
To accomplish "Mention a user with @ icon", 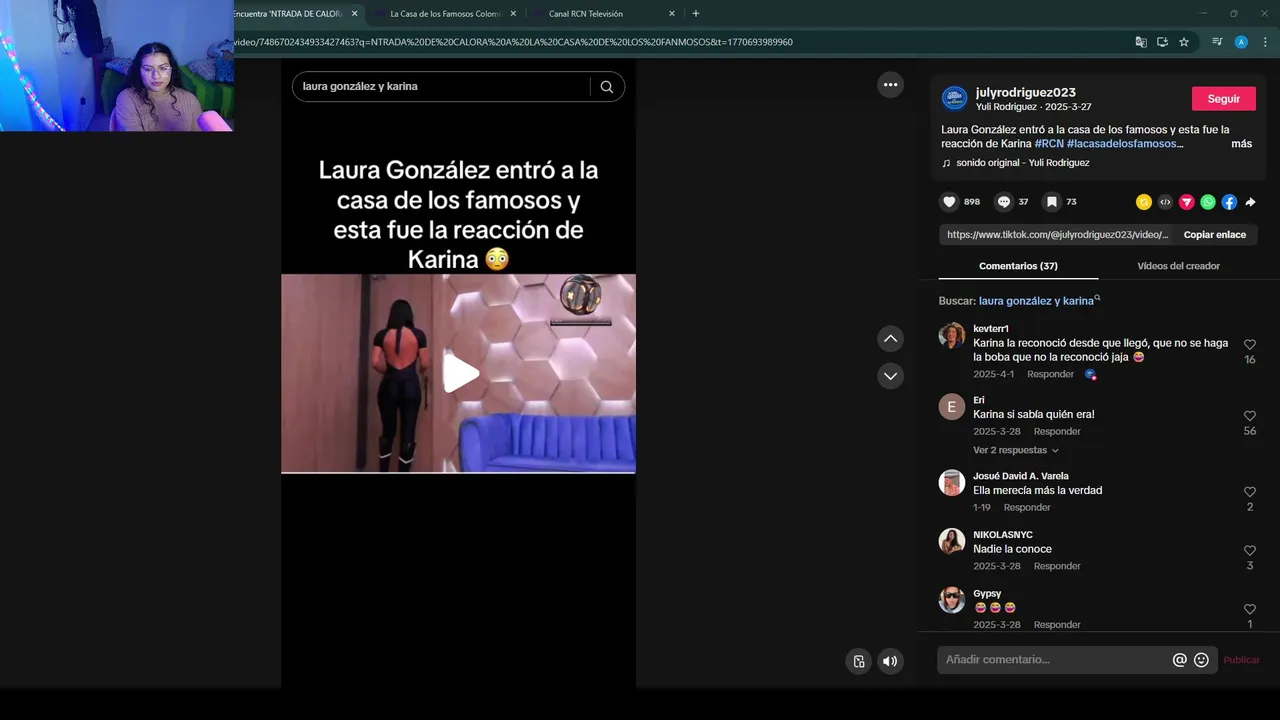I will [x=1180, y=660].
